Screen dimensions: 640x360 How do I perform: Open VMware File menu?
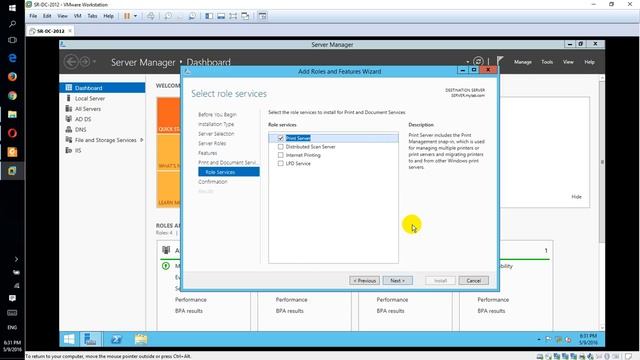click(33, 16)
